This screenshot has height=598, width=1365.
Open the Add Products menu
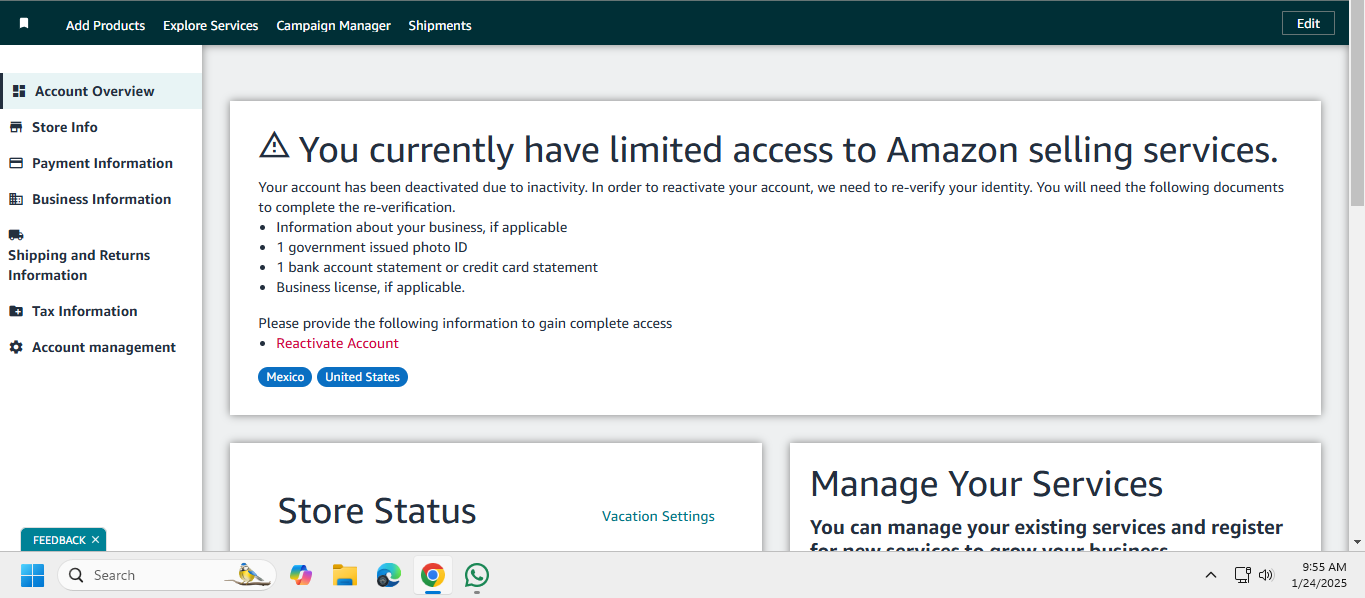105,25
